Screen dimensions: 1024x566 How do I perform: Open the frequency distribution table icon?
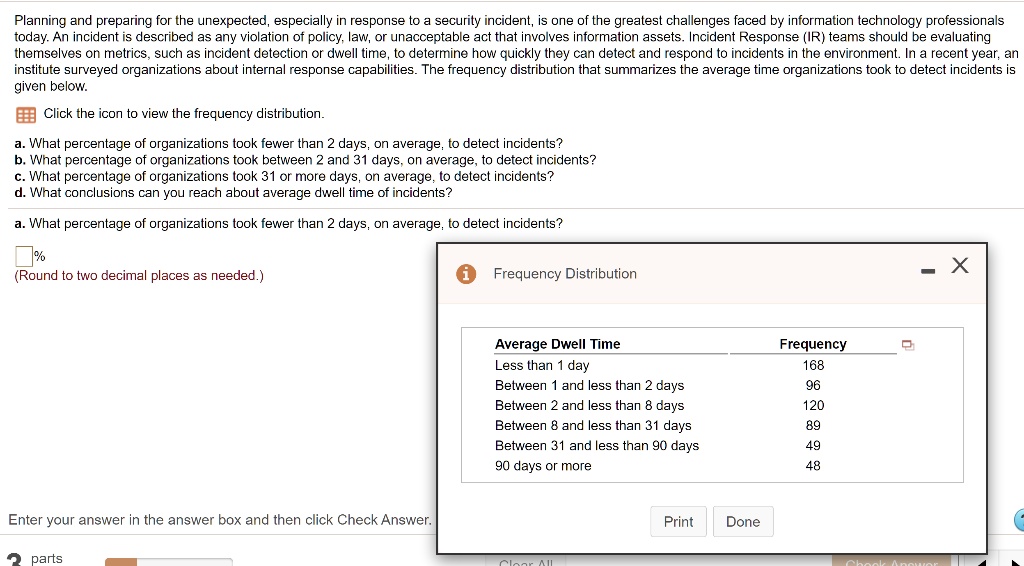[x=26, y=114]
